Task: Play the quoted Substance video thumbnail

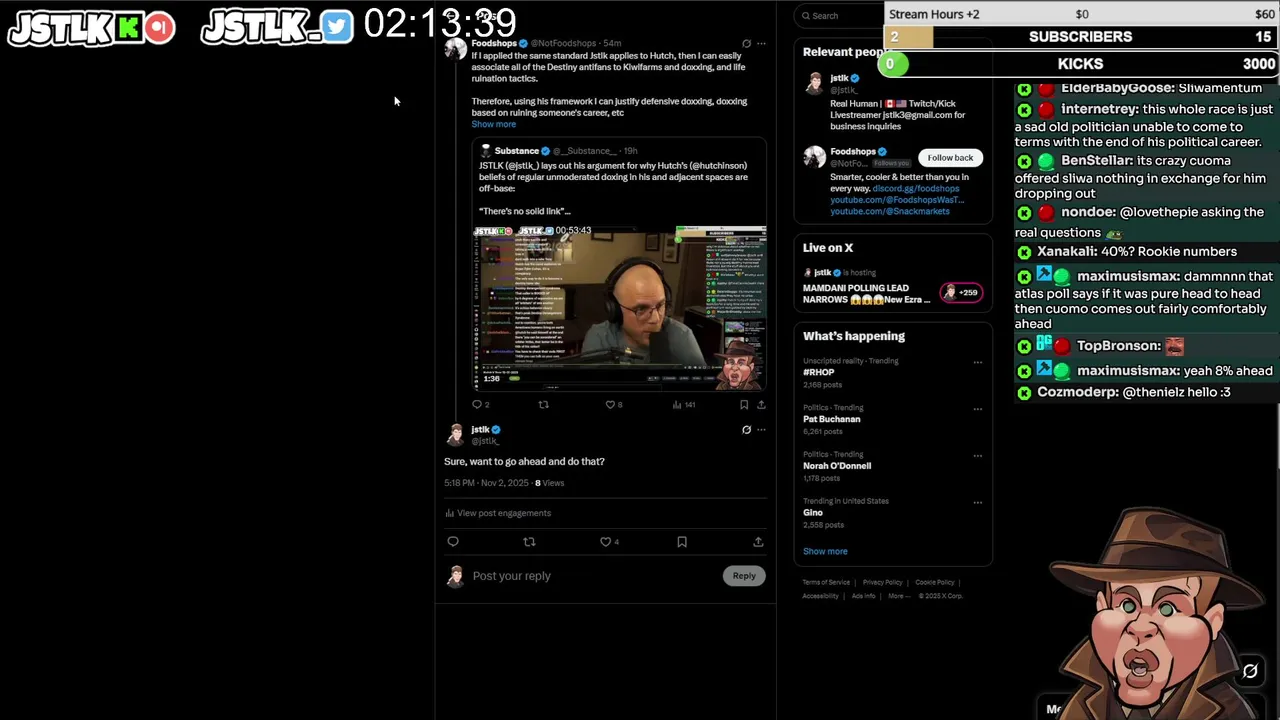Action: pos(619,307)
